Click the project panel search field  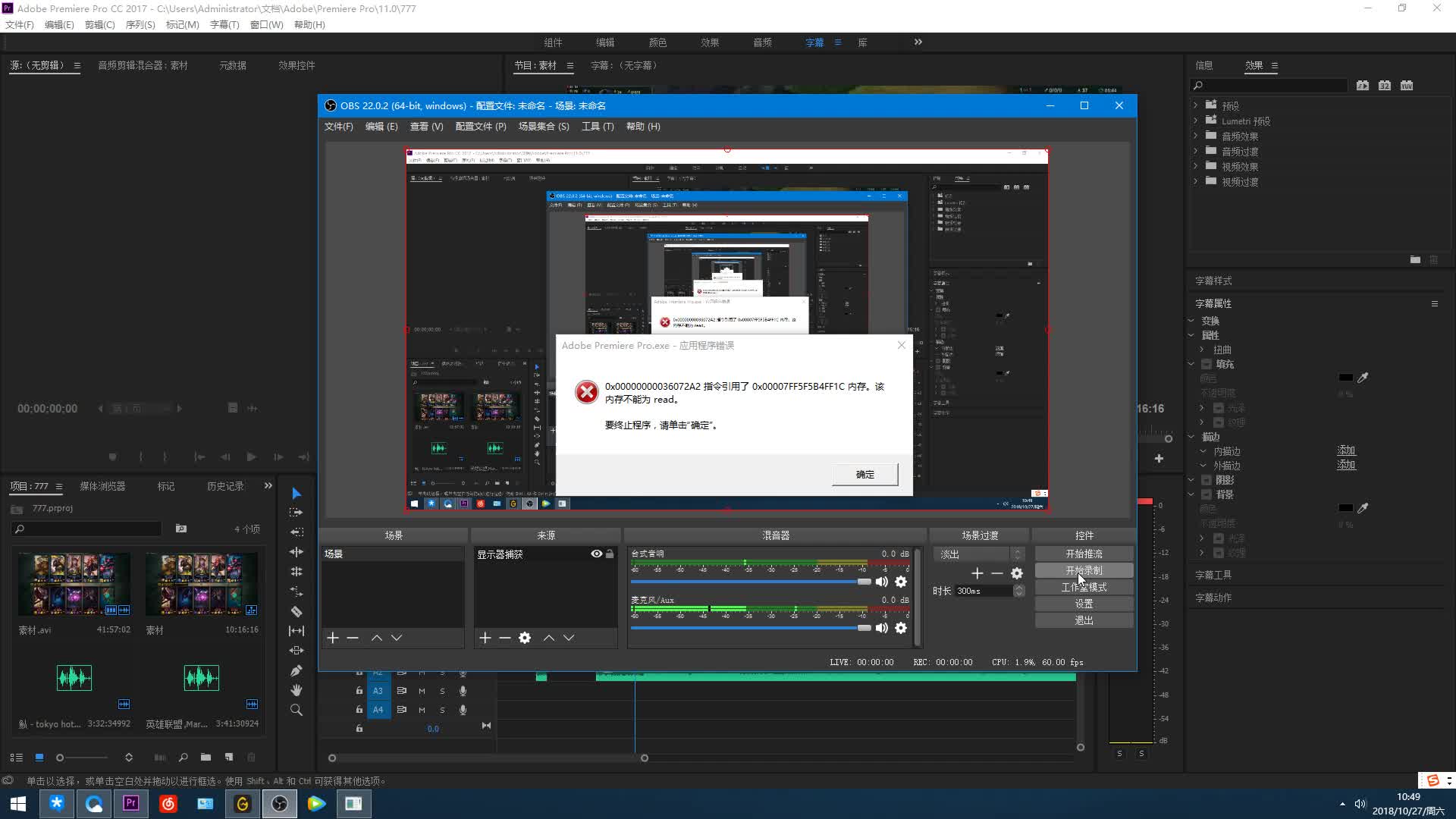87,529
